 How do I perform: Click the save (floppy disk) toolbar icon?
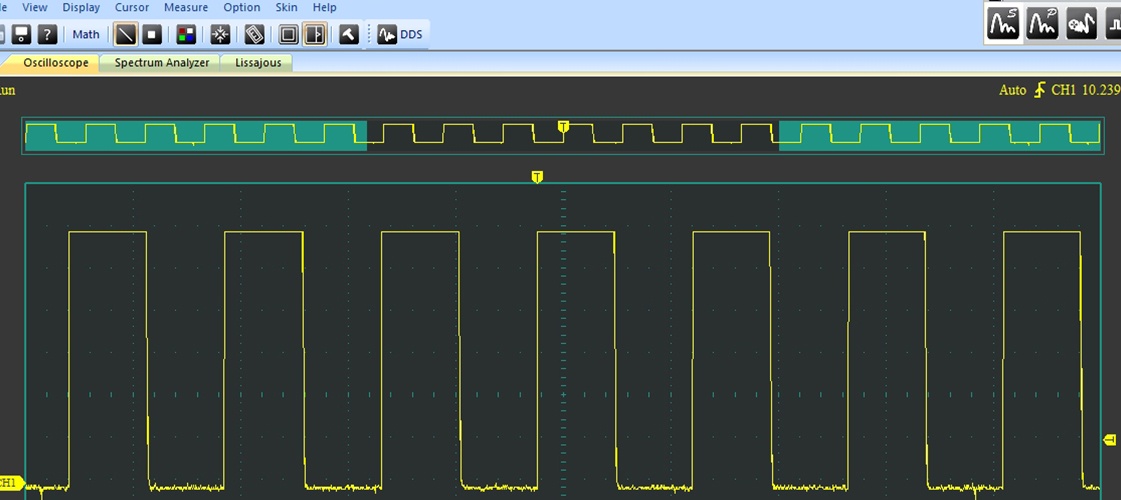point(22,34)
